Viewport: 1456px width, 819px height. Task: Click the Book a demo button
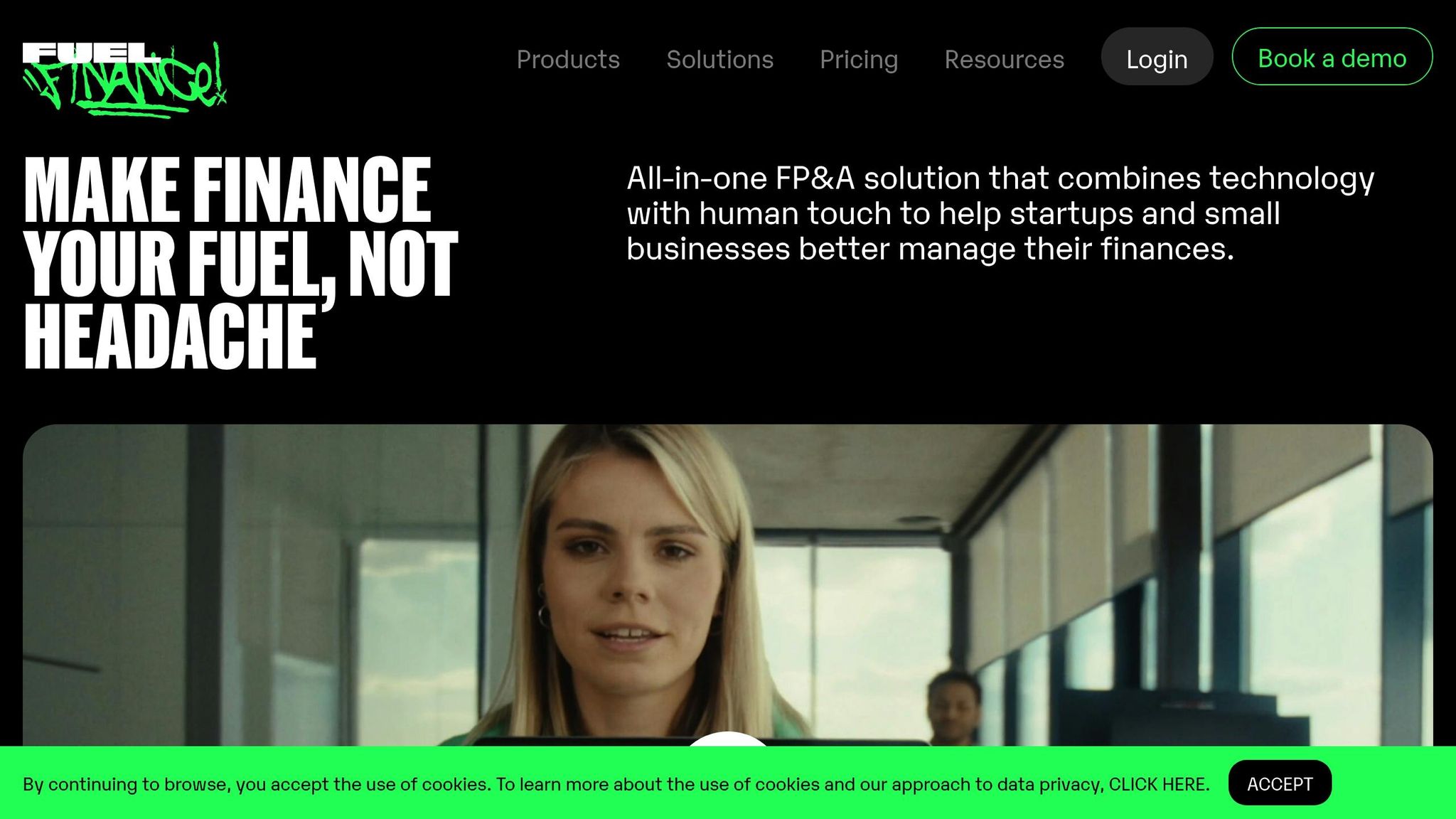coord(1332,57)
